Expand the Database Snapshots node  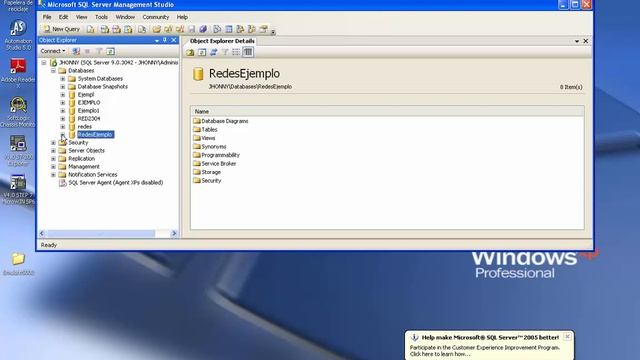[x=63, y=87]
